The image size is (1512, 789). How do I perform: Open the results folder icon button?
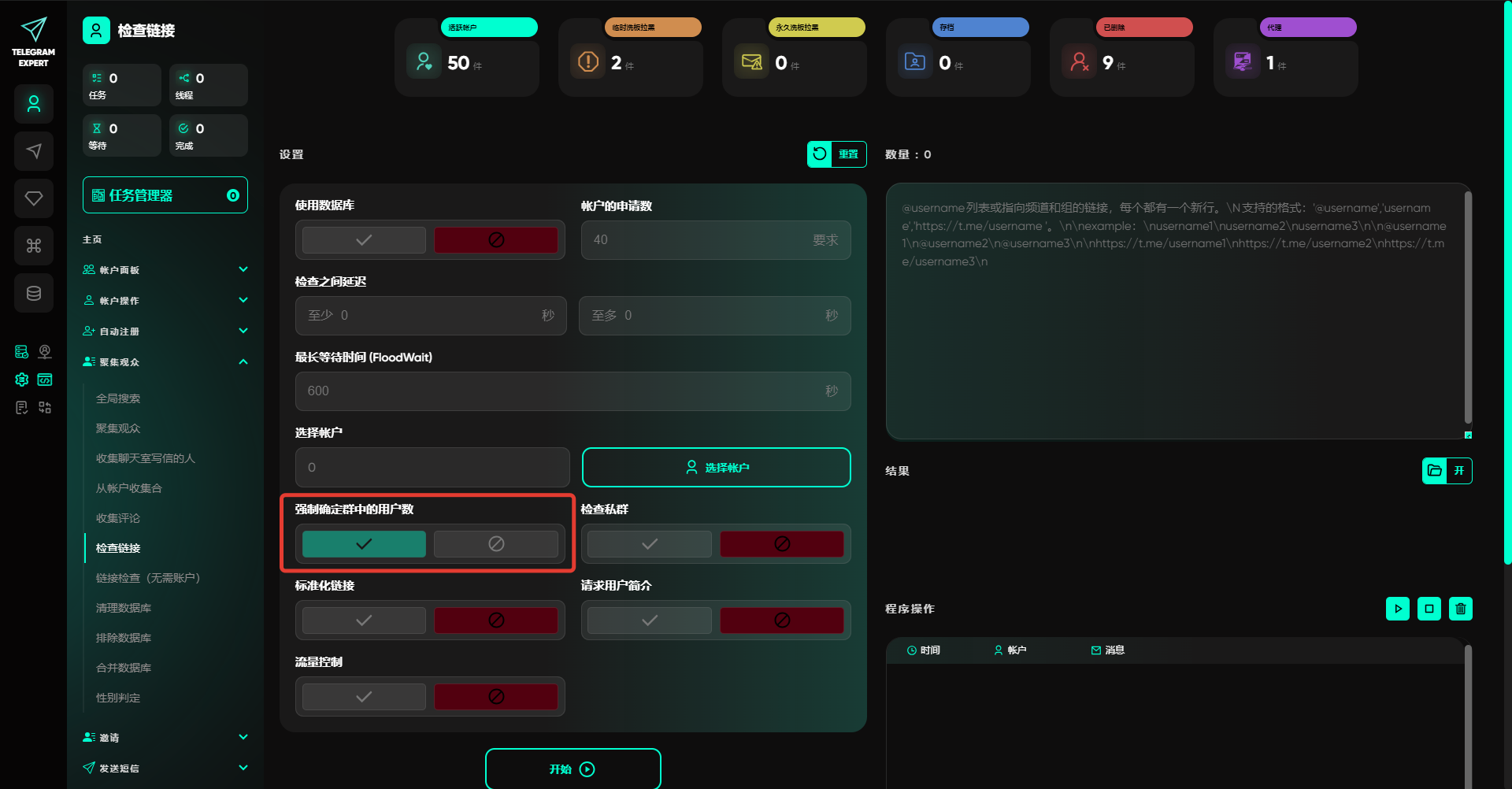tap(1435, 471)
